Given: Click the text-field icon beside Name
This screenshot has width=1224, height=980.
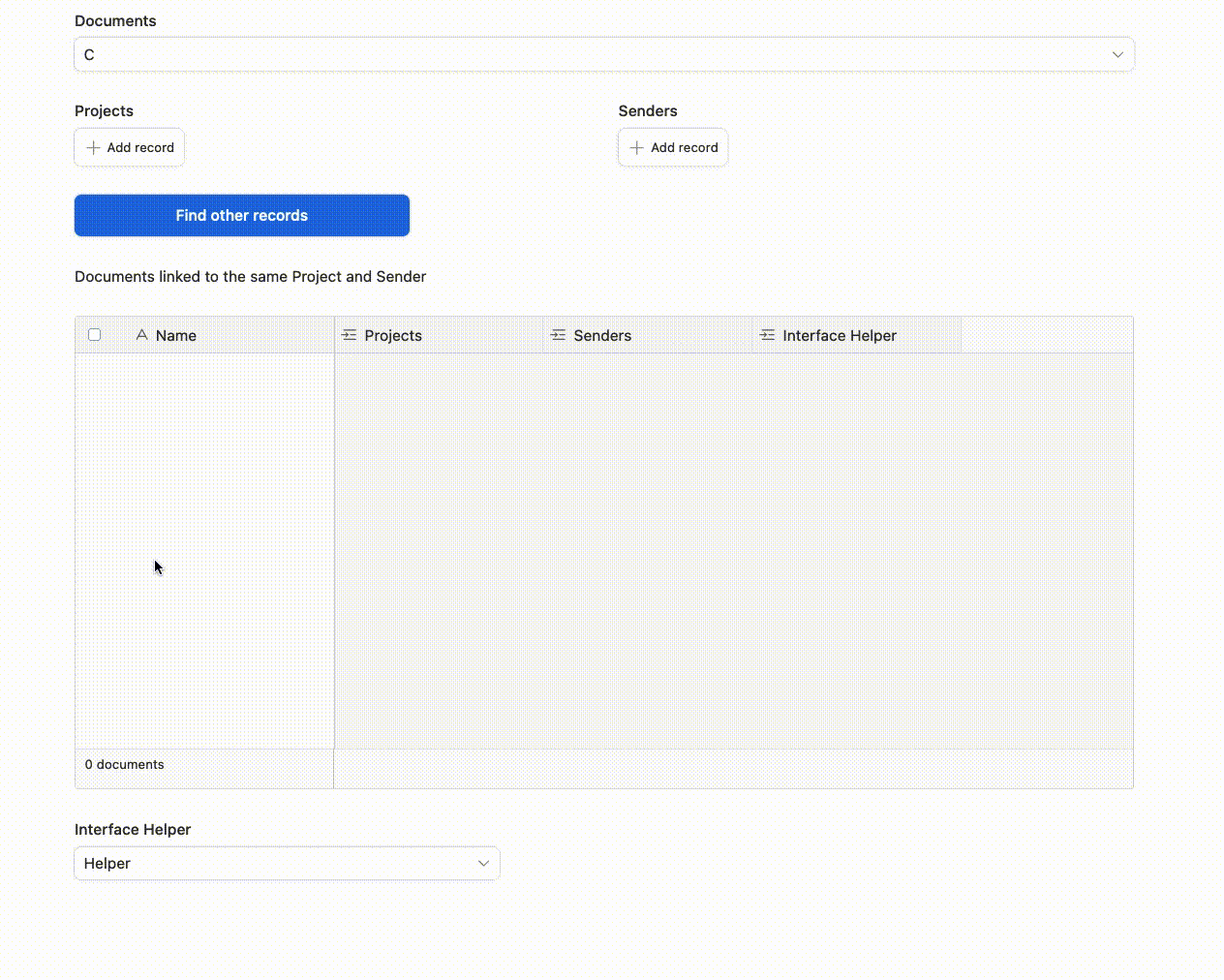Looking at the screenshot, I should point(141,335).
